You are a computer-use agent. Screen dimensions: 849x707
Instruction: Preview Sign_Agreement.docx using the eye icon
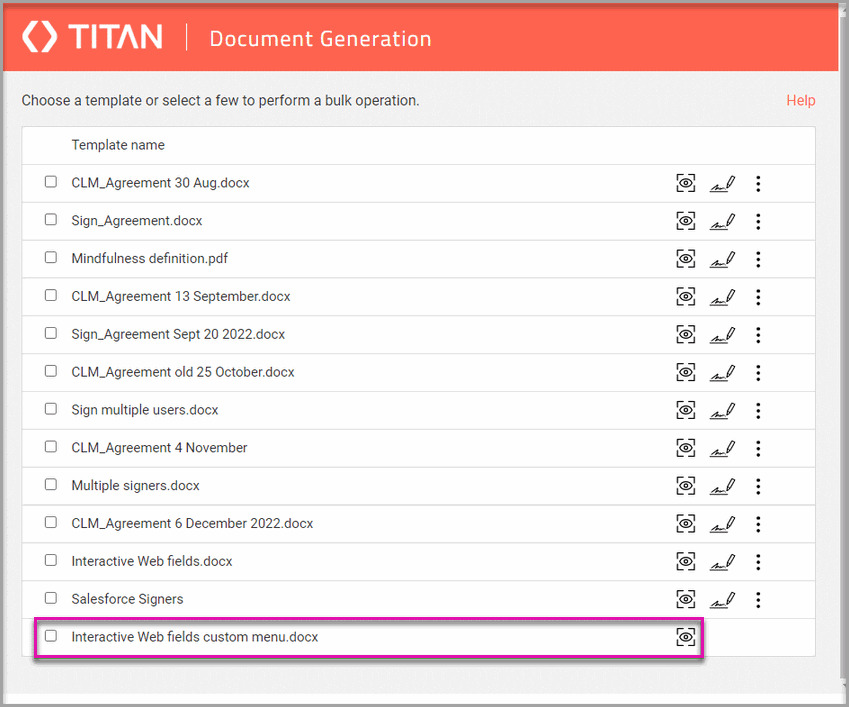coord(685,221)
